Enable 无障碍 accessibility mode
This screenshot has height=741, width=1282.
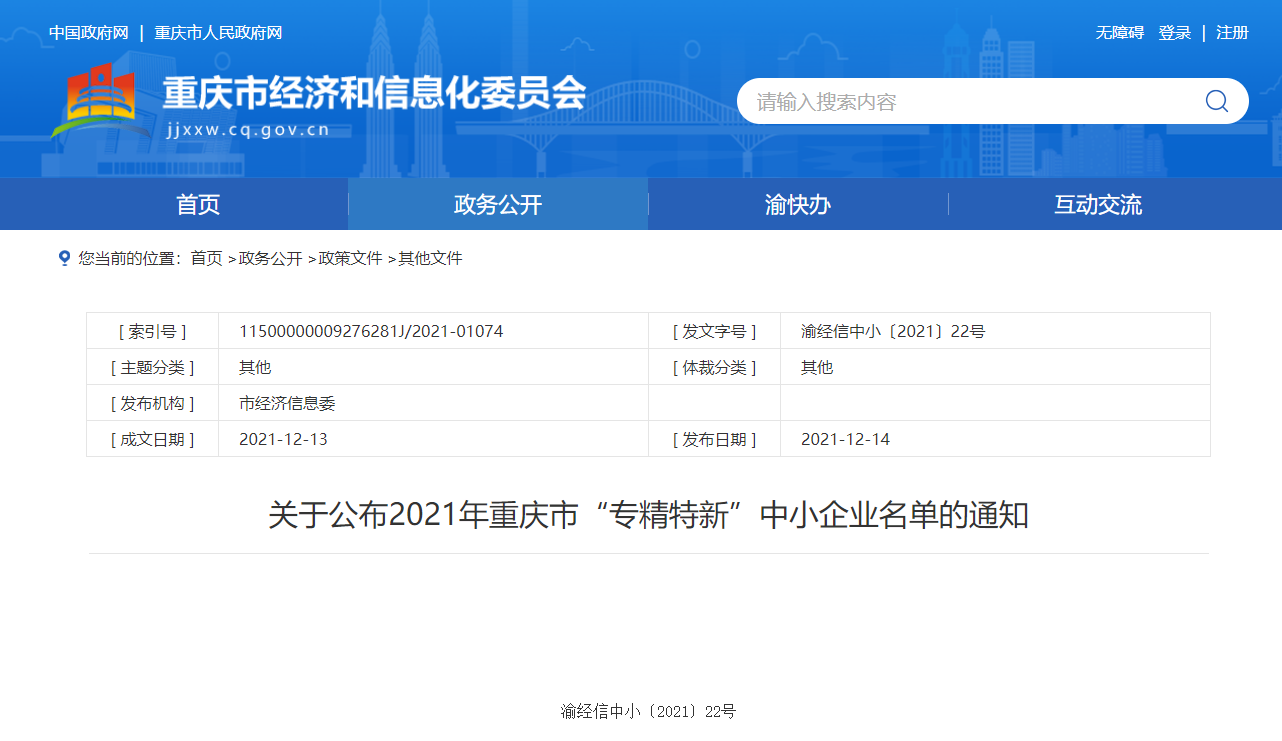tap(1119, 33)
